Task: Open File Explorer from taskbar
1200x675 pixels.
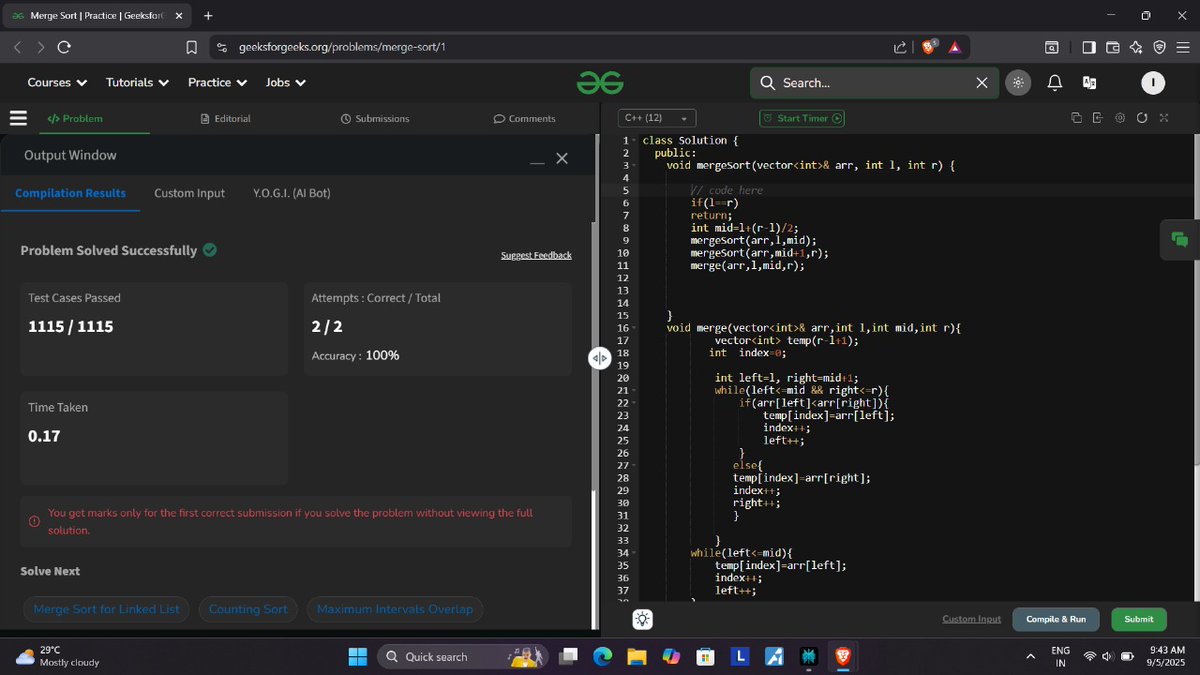Action: (x=636, y=656)
